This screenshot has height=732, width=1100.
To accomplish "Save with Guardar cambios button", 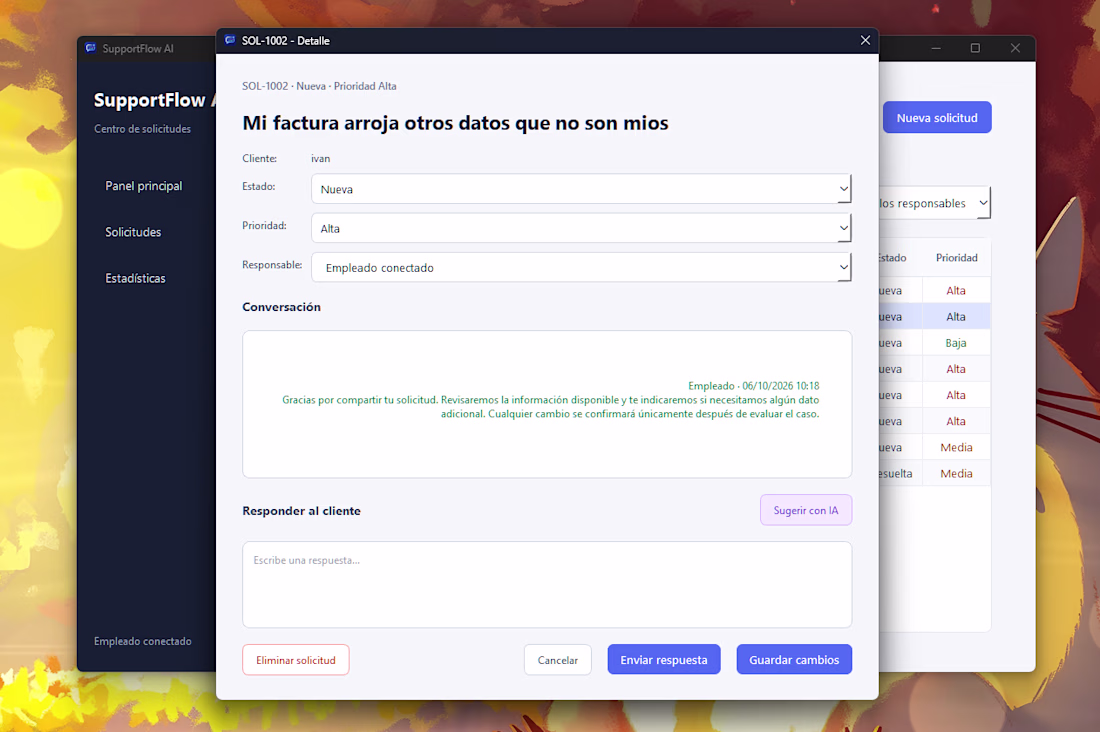I will point(794,660).
